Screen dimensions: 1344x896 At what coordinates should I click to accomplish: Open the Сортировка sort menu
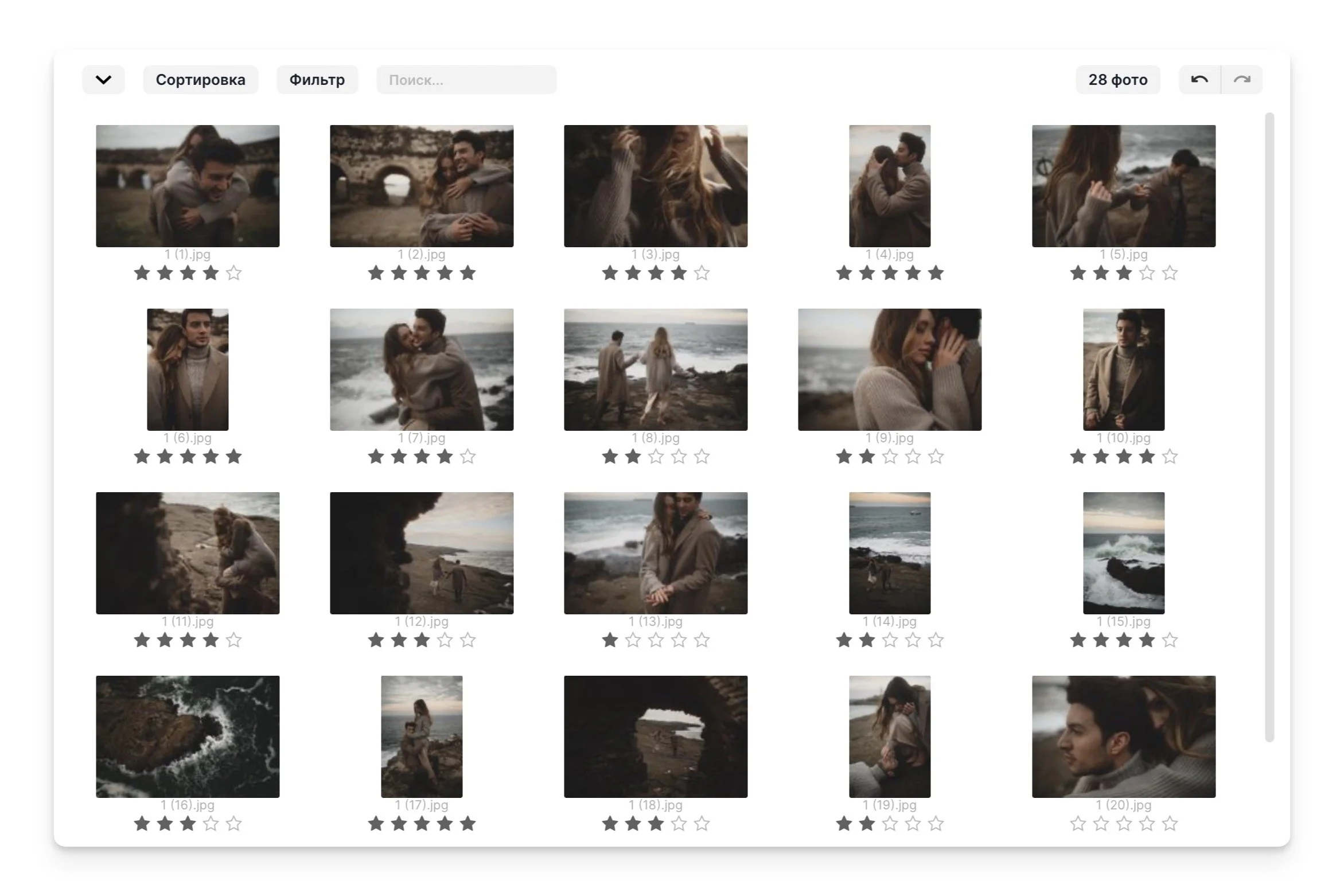pos(200,80)
